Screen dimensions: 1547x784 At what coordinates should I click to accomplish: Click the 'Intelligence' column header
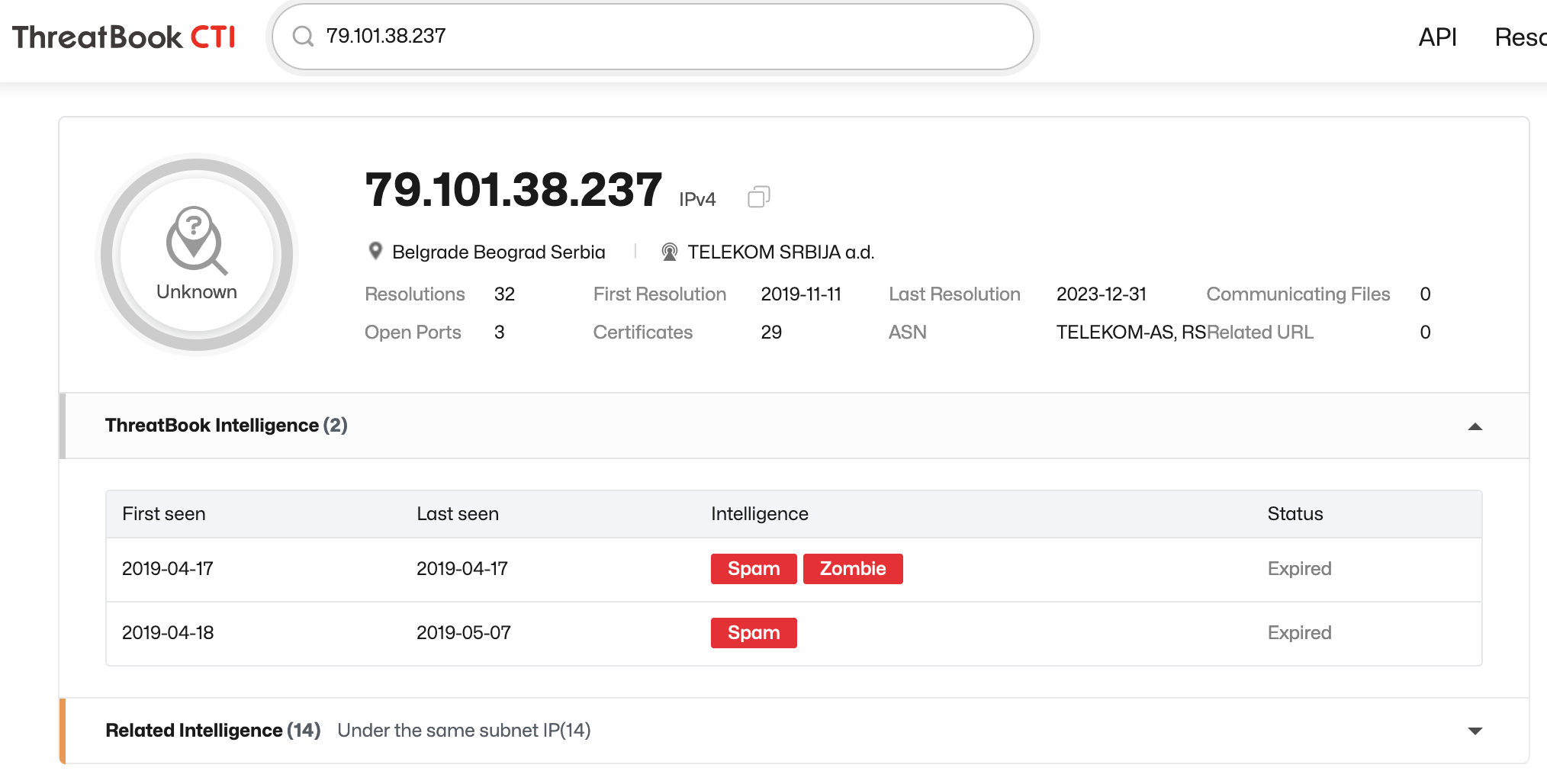tap(760, 514)
